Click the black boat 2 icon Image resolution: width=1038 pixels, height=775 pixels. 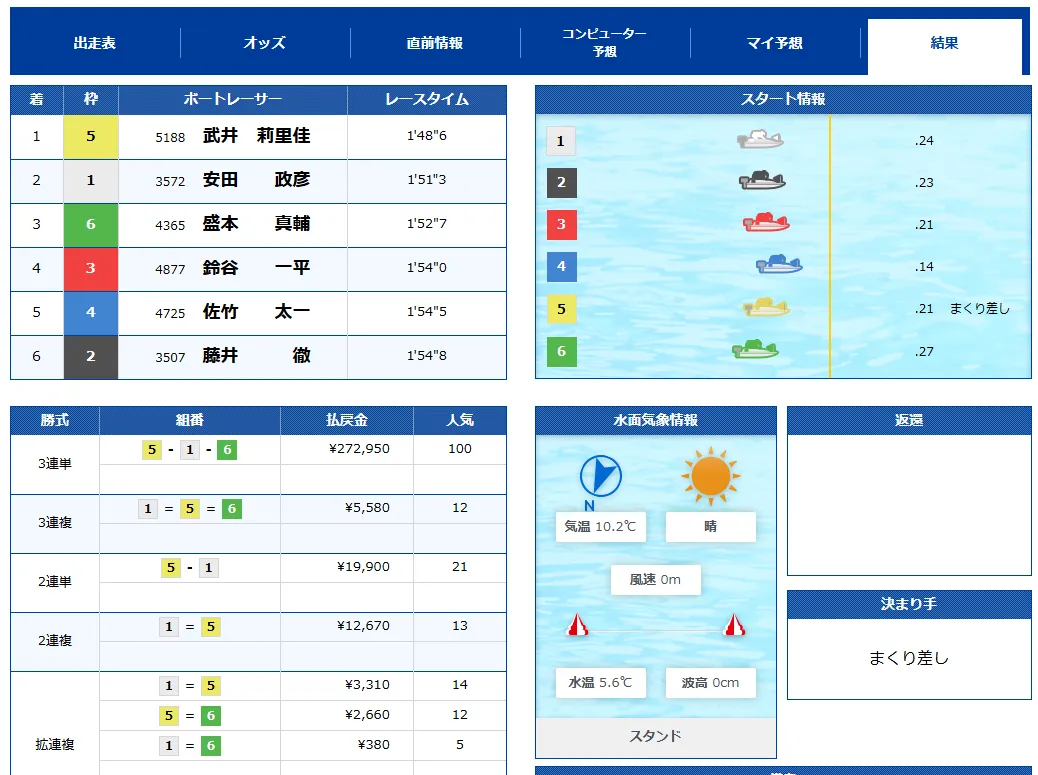(762, 182)
